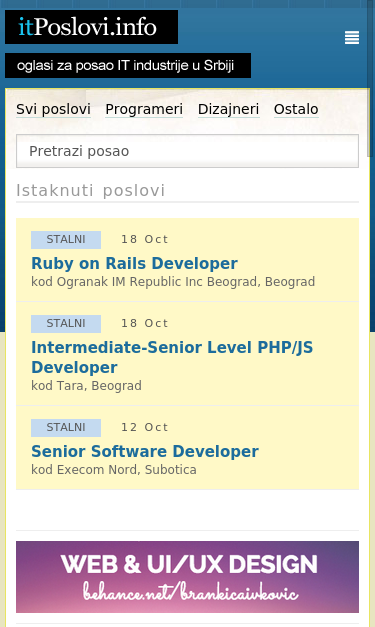Viewport: 375px width, 627px height.
Task: Focus the Pretrazi posao search field
Action: click(187, 151)
